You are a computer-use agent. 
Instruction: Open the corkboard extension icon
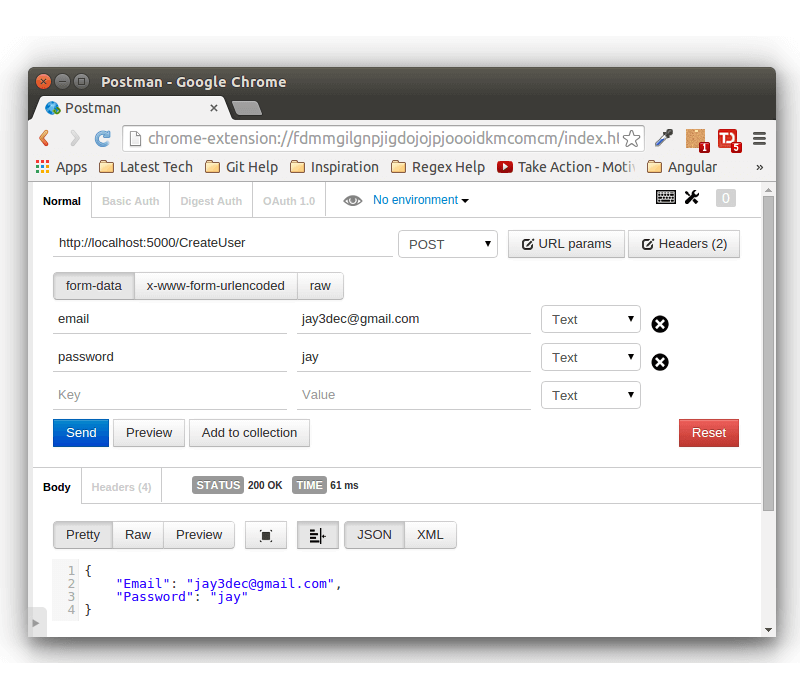pyautogui.click(x=697, y=140)
